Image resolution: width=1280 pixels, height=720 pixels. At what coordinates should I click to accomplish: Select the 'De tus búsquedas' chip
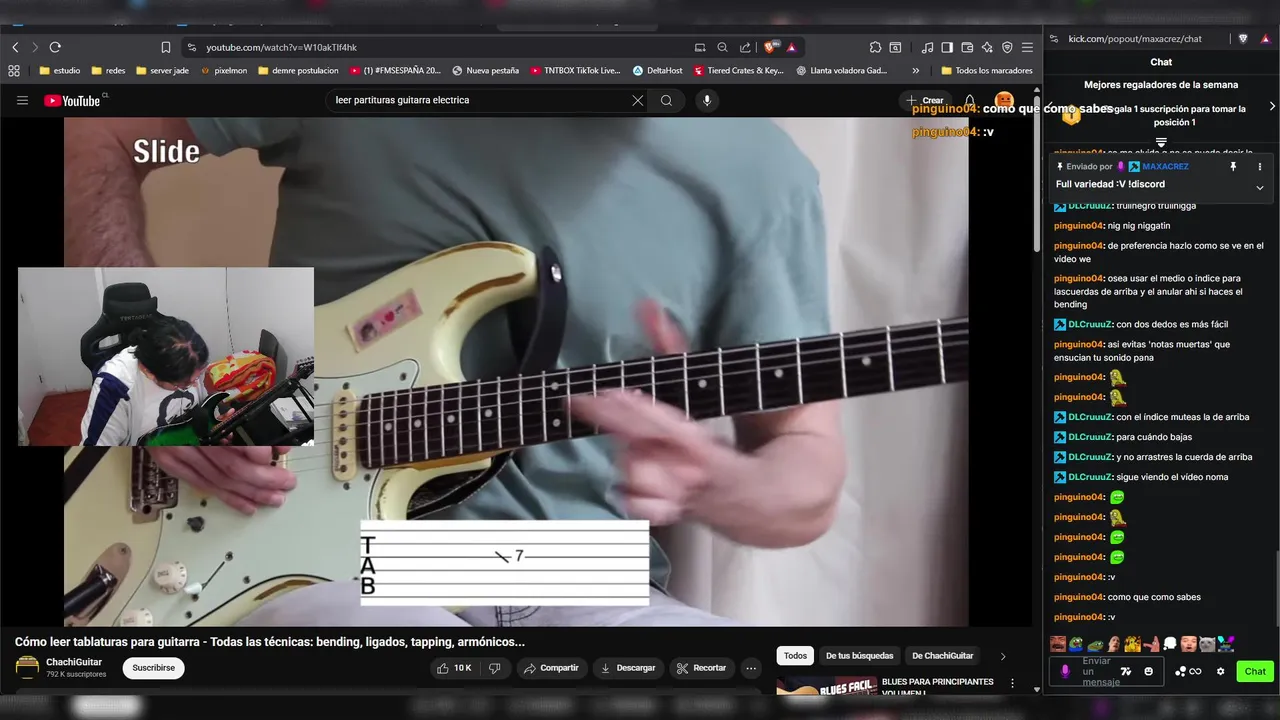coord(859,656)
